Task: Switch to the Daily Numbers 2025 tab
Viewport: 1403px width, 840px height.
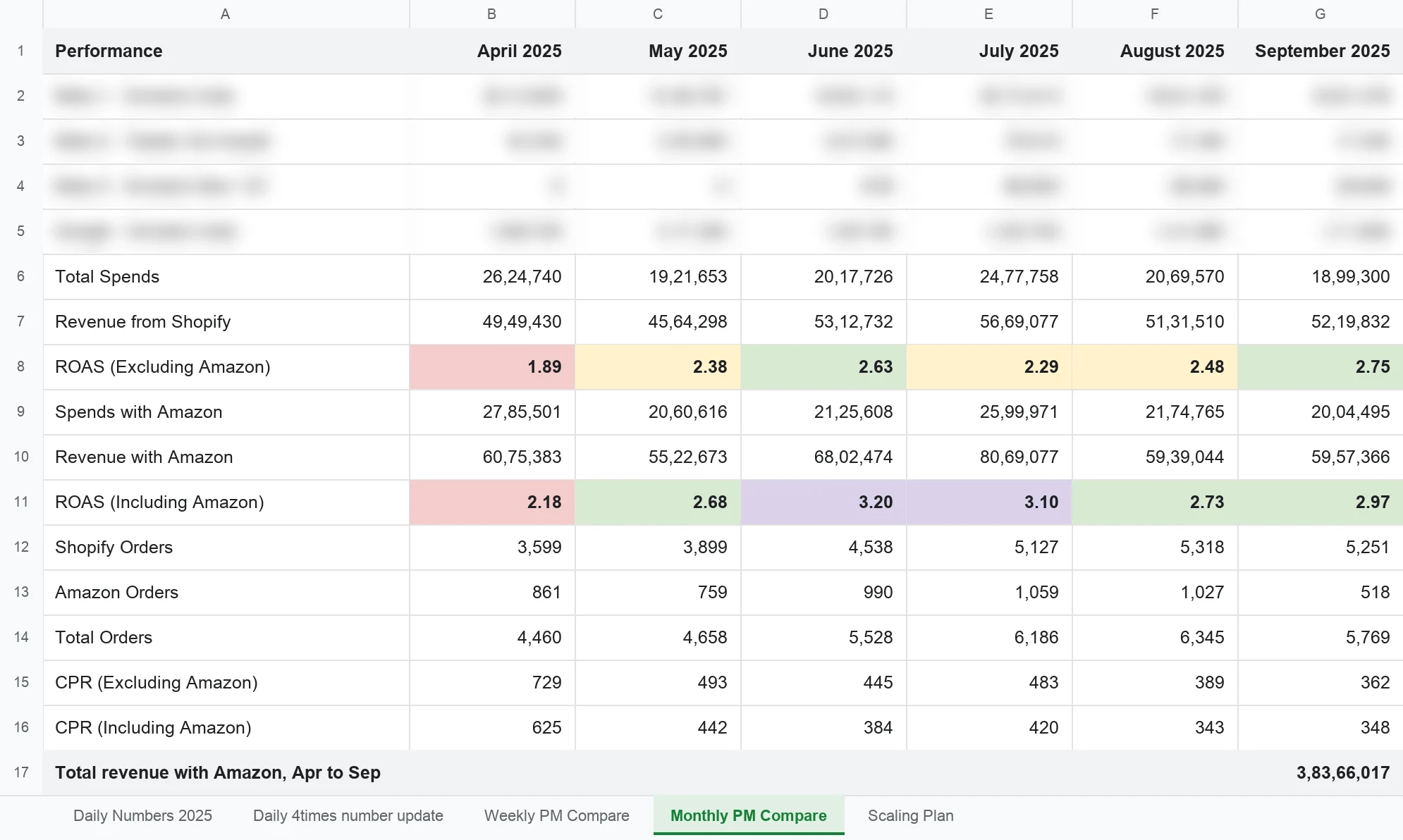Action: point(142,815)
